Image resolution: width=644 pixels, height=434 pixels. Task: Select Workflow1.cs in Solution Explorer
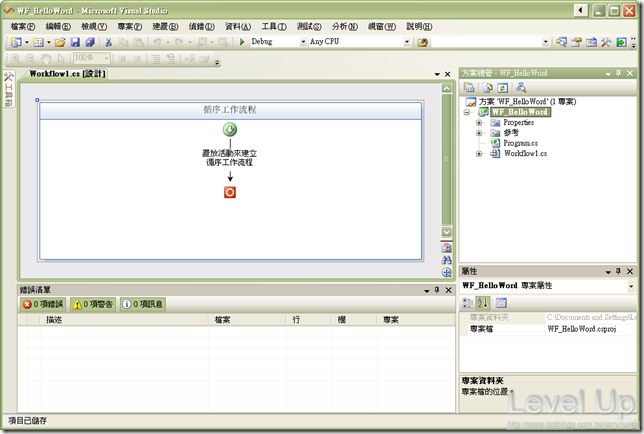(x=525, y=154)
